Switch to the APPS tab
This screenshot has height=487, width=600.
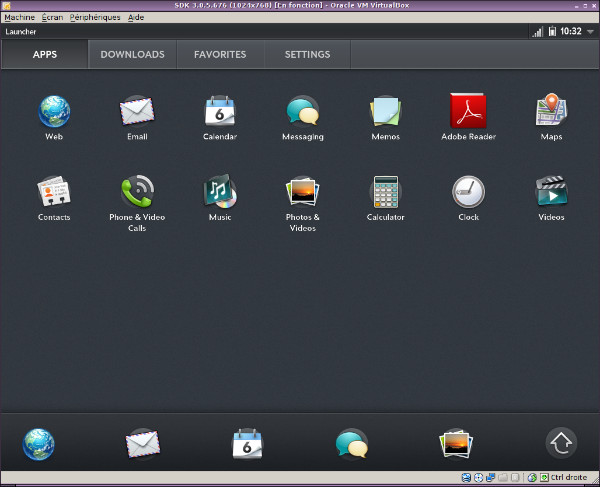(x=45, y=54)
